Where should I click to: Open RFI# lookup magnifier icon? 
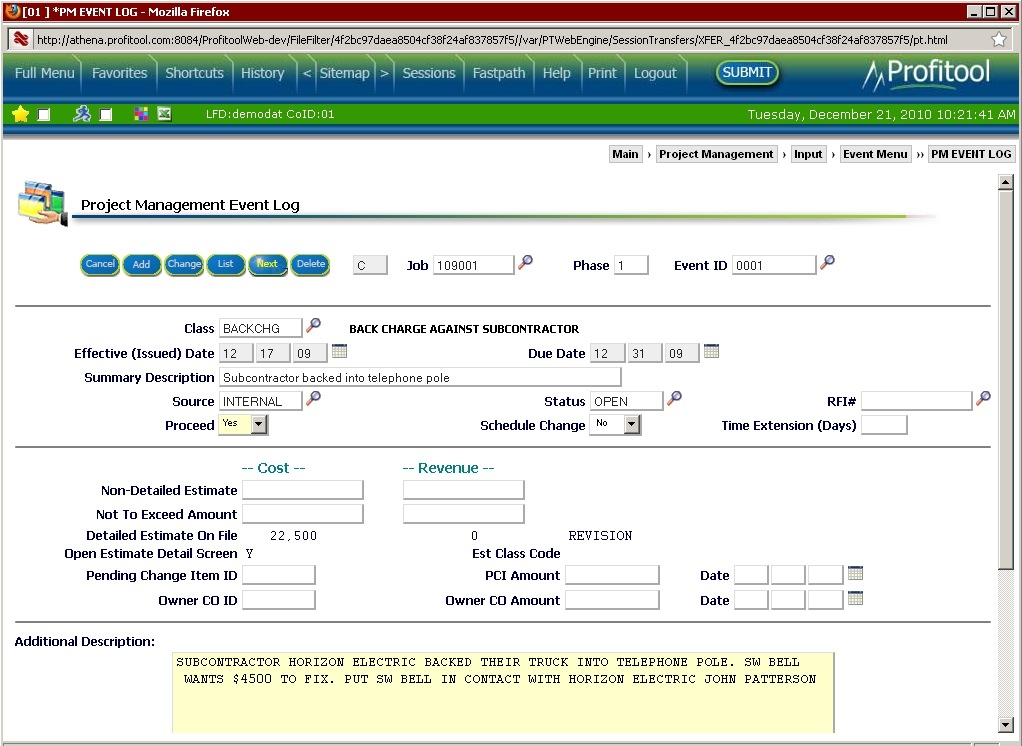point(984,397)
